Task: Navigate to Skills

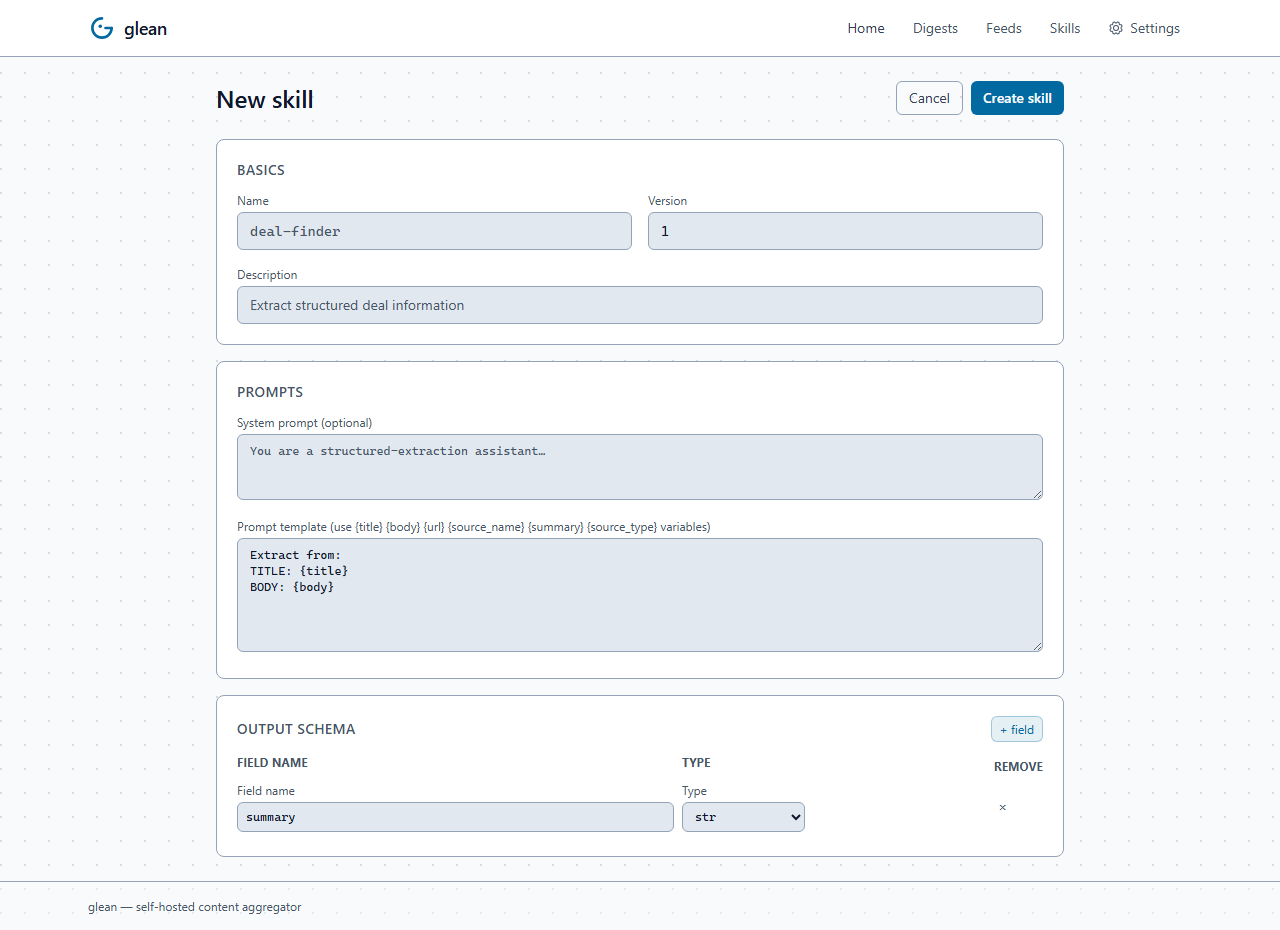Action: point(1065,28)
